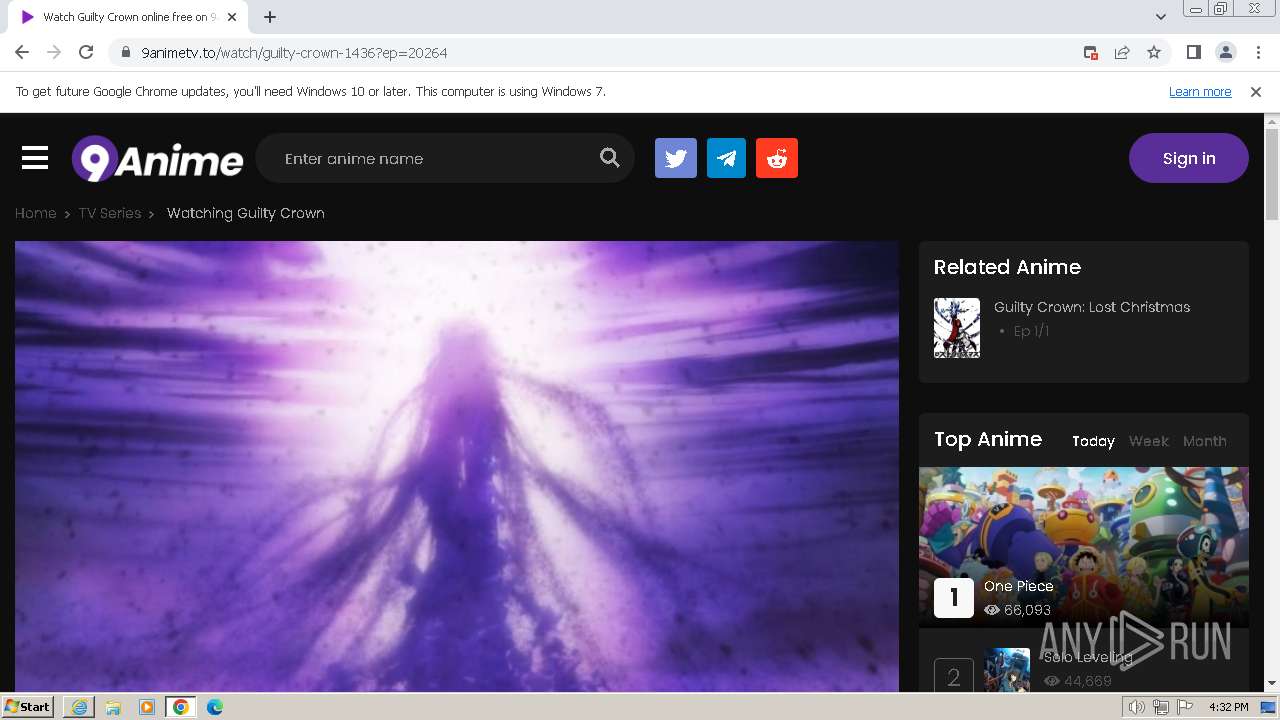
Task: Click the taskbar clock showing 4:32 PM
Action: pyautogui.click(x=1228, y=707)
